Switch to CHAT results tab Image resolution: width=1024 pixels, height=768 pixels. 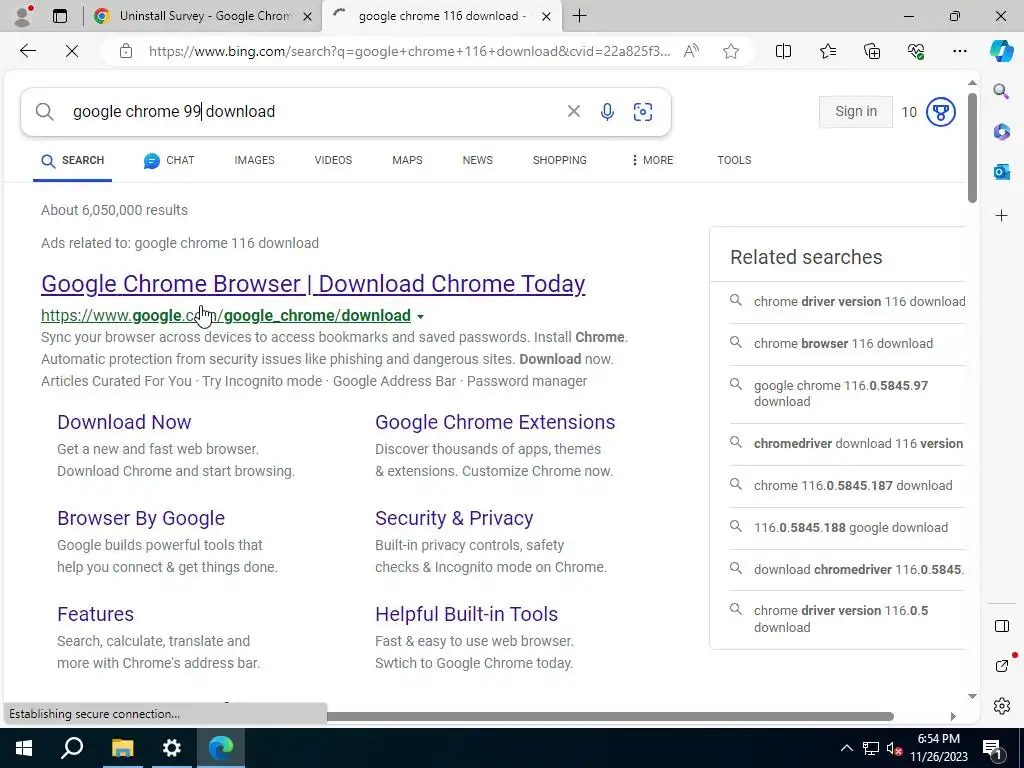pyautogui.click(x=169, y=160)
